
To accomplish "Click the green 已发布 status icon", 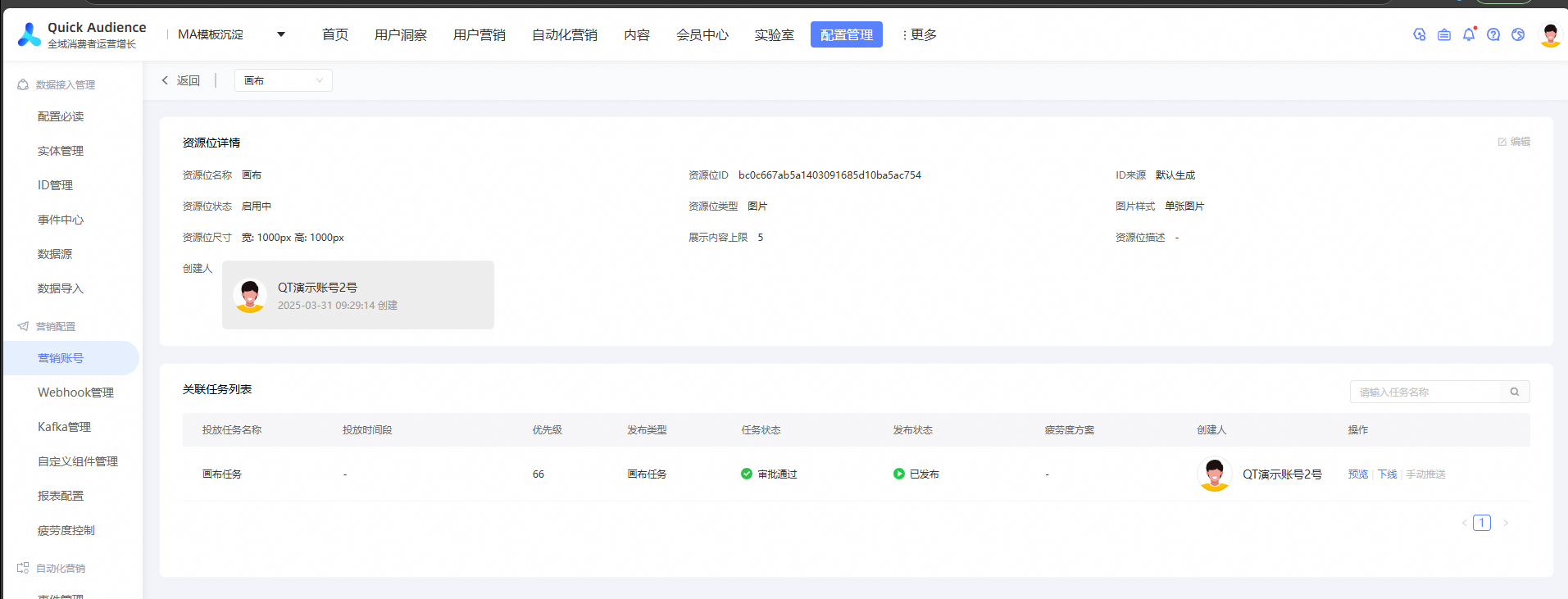I will tap(899, 474).
